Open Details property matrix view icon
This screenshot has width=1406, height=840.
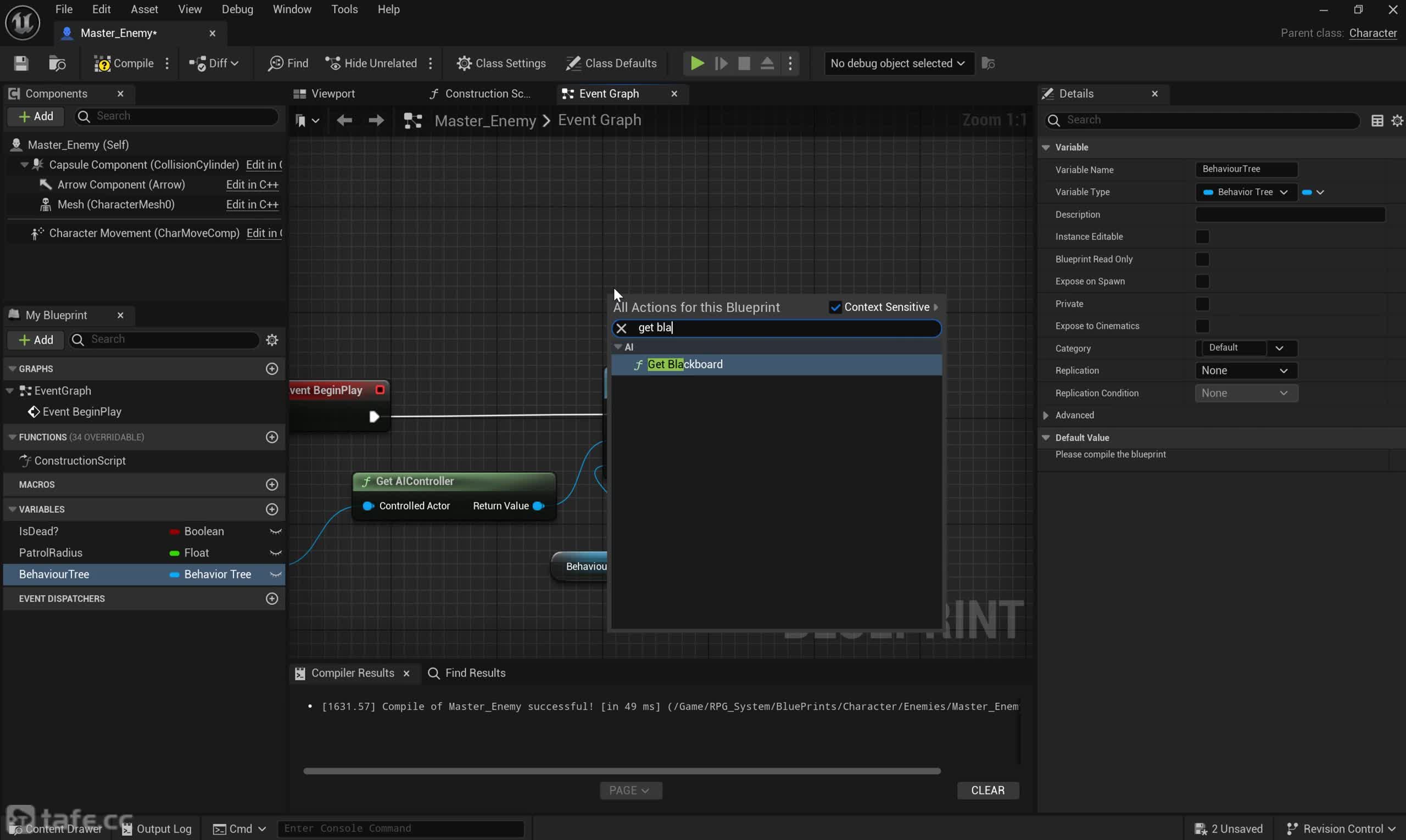[x=1376, y=121]
